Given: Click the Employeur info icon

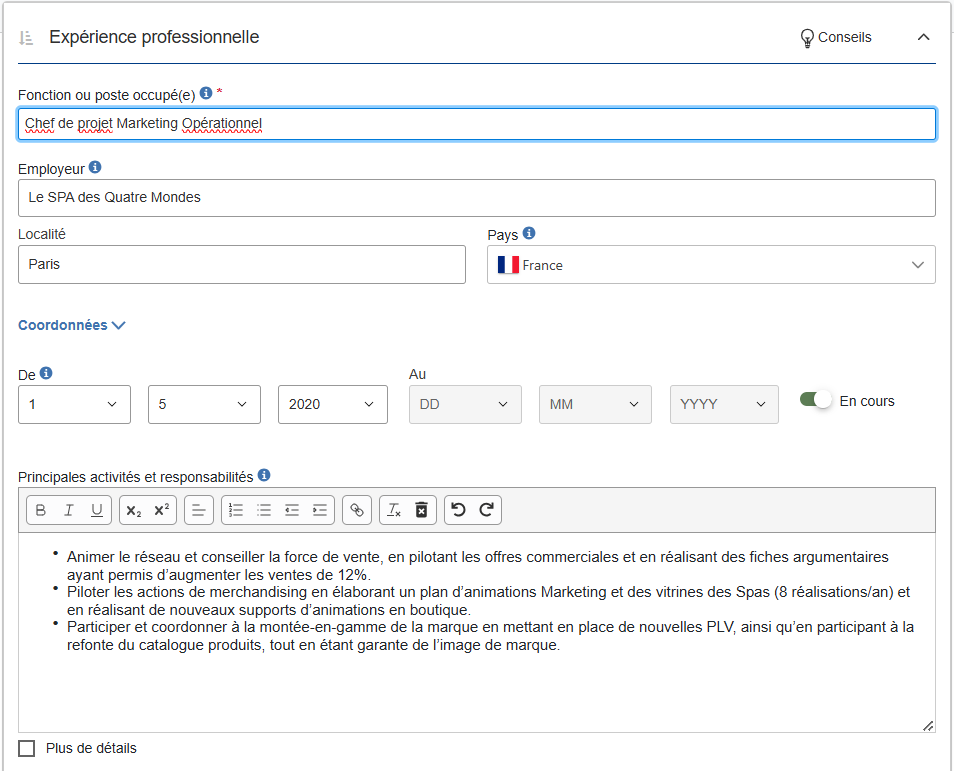Looking at the screenshot, I should tap(95, 168).
